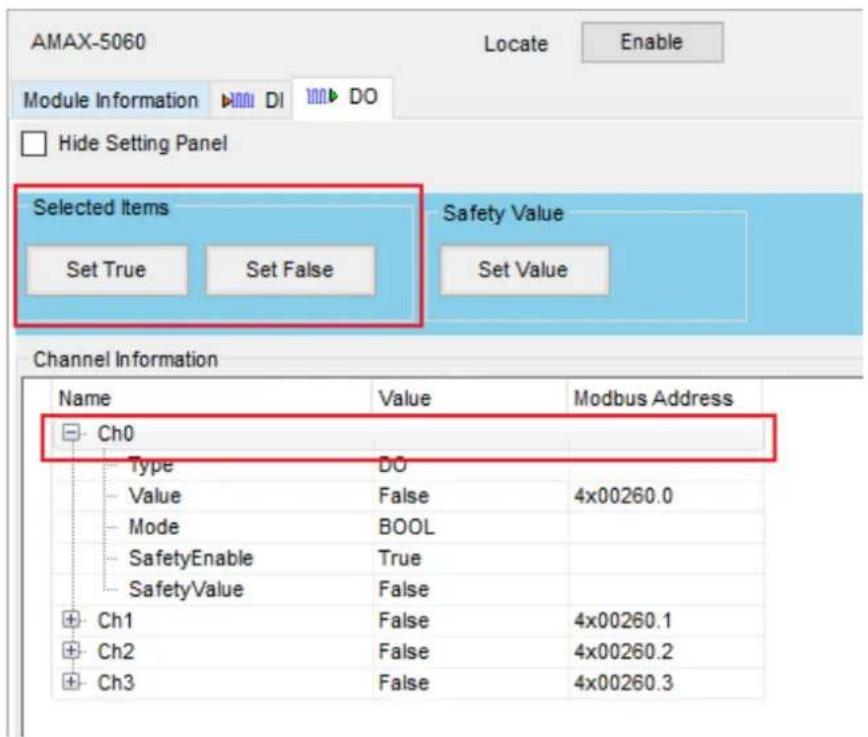Click the Value column header
Viewport: 868px width, 737px height.
469,398
